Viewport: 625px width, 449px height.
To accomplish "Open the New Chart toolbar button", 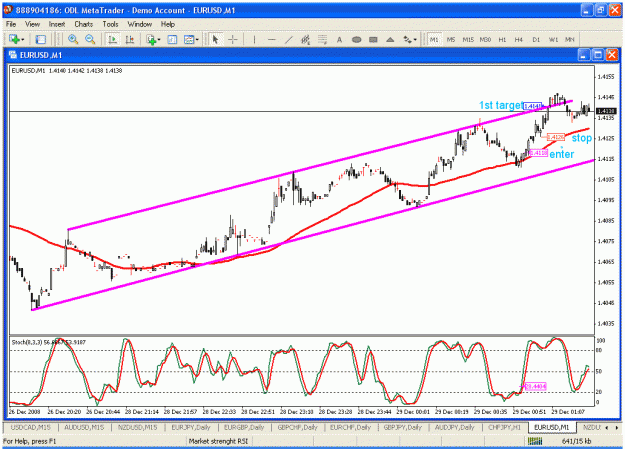I will (14, 39).
